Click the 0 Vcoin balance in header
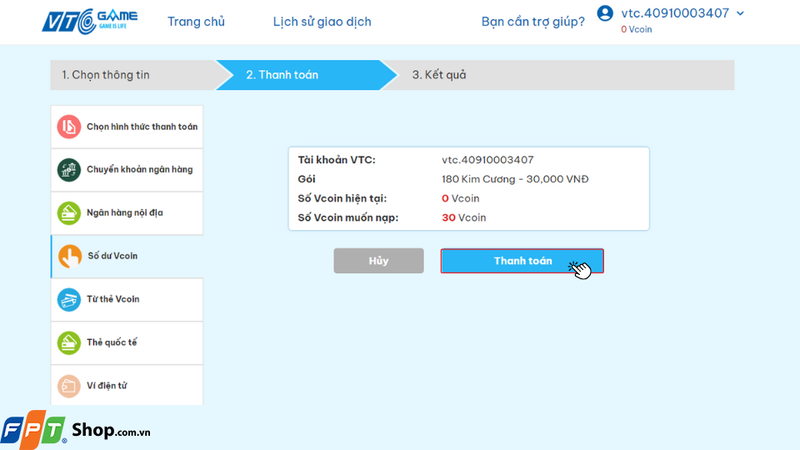Viewport: 800px width, 450px height. coord(636,30)
